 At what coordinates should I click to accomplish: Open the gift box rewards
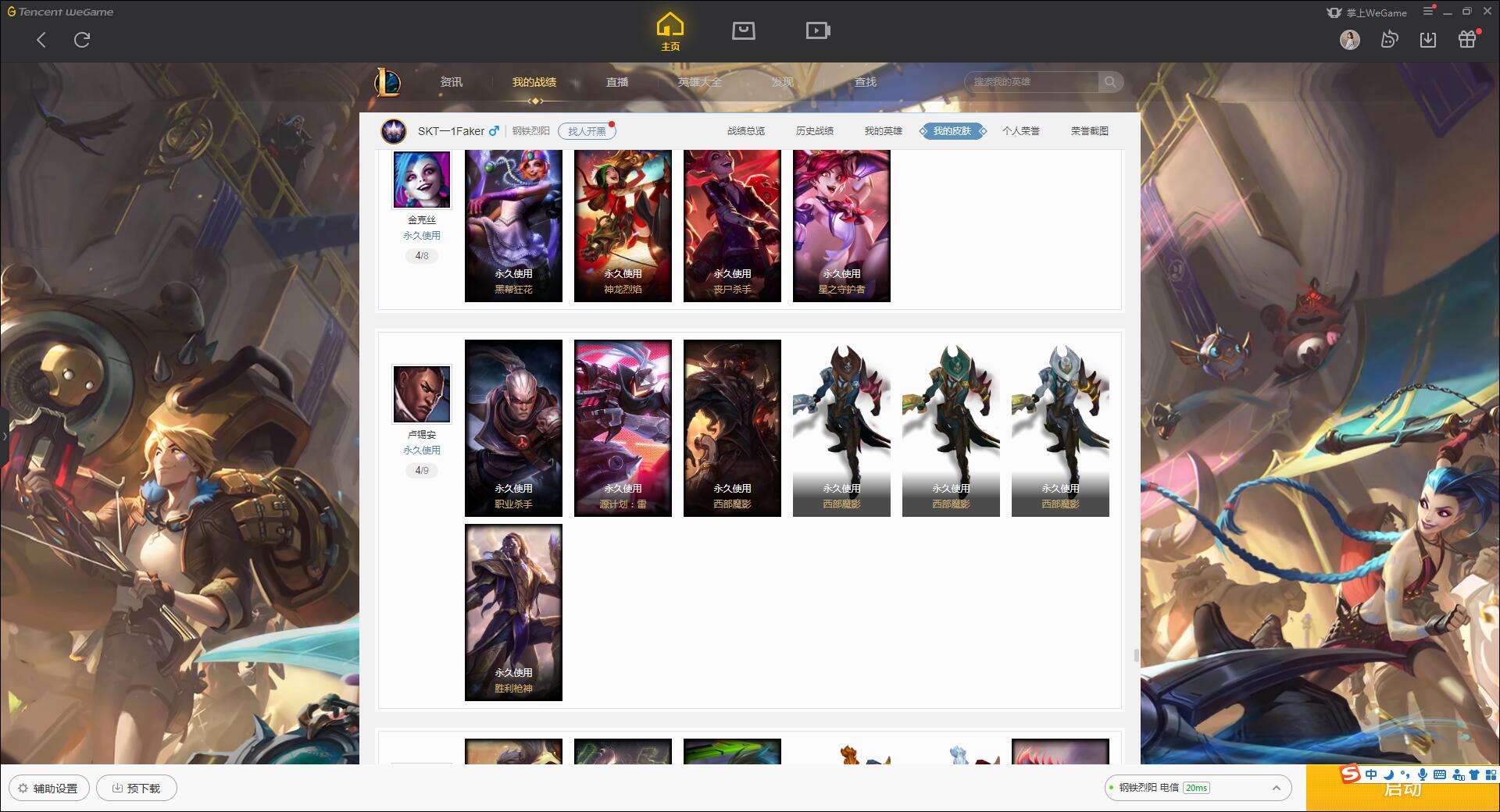tap(1467, 40)
